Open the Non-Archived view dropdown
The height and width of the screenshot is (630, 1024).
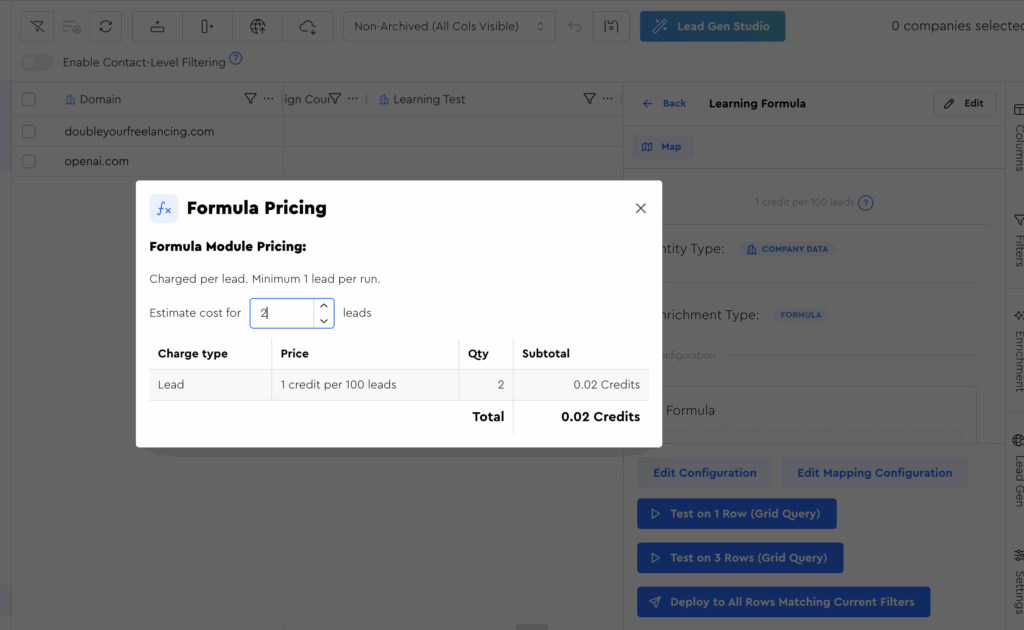click(x=448, y=26)
